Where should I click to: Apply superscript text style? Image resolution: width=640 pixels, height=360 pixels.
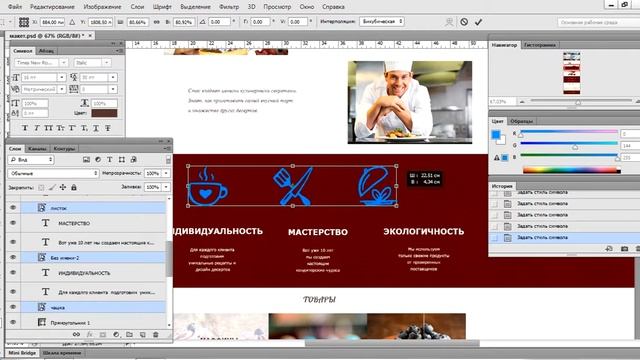pos(72,128)
